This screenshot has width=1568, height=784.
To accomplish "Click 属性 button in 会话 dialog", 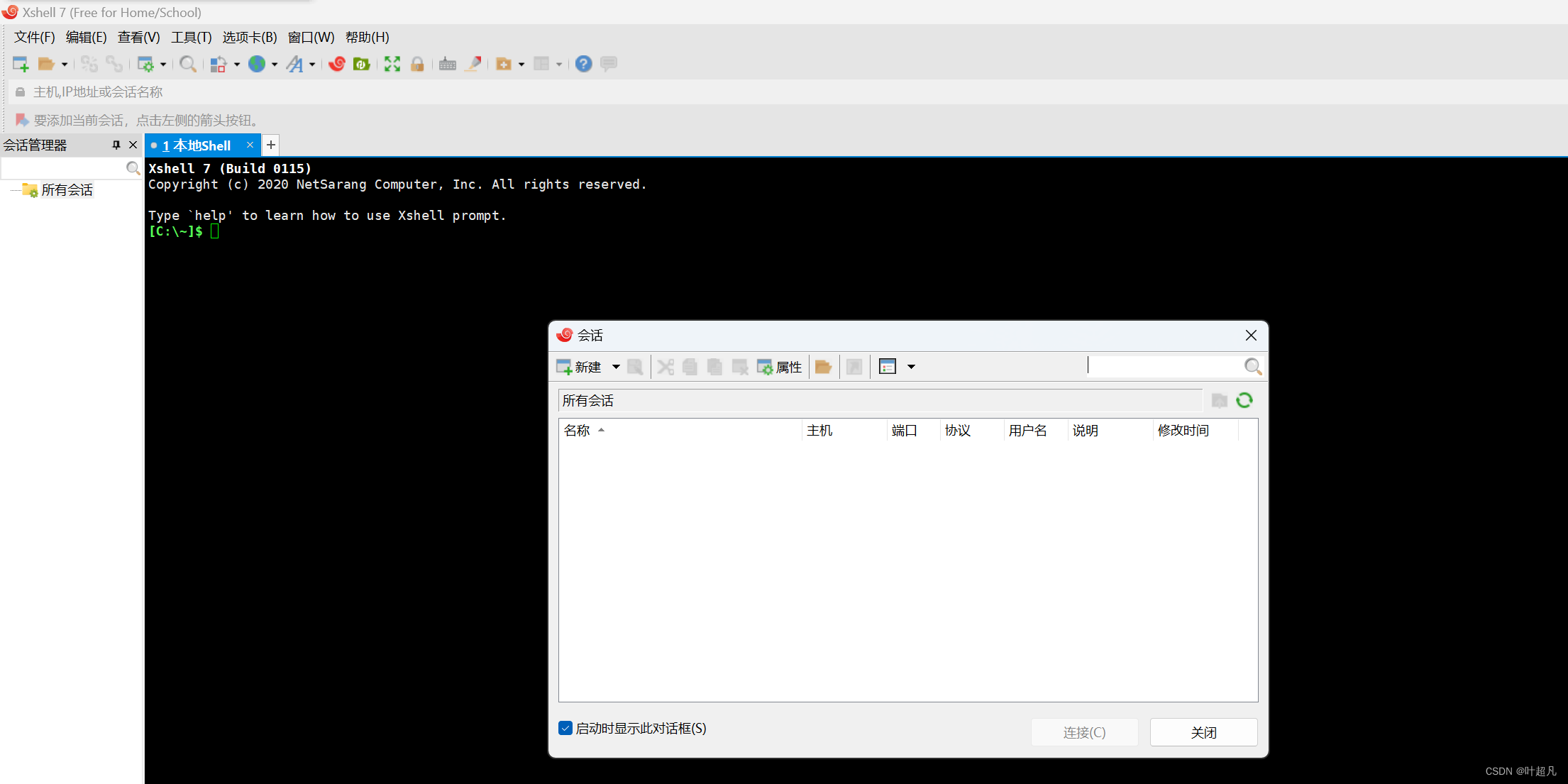I will tap(779, 367).
